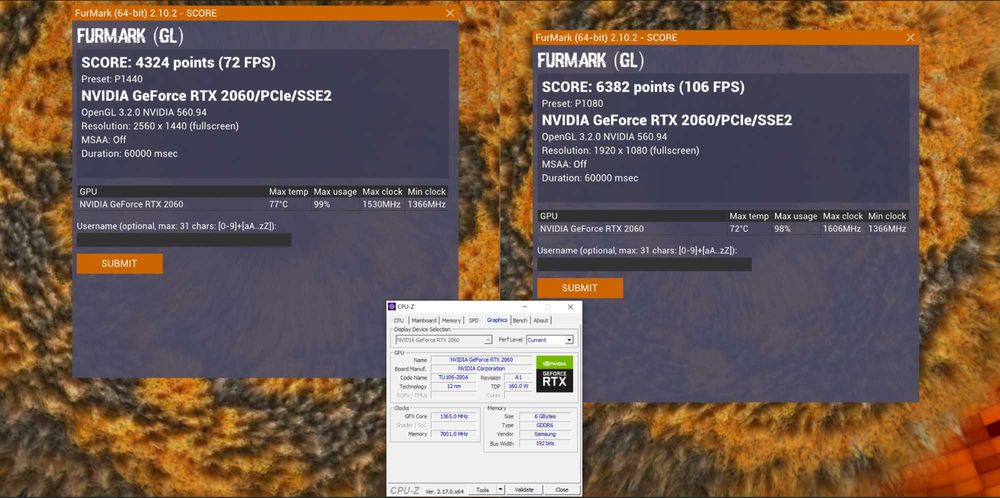Click 'Preset: P1440' text

[112, 79]
